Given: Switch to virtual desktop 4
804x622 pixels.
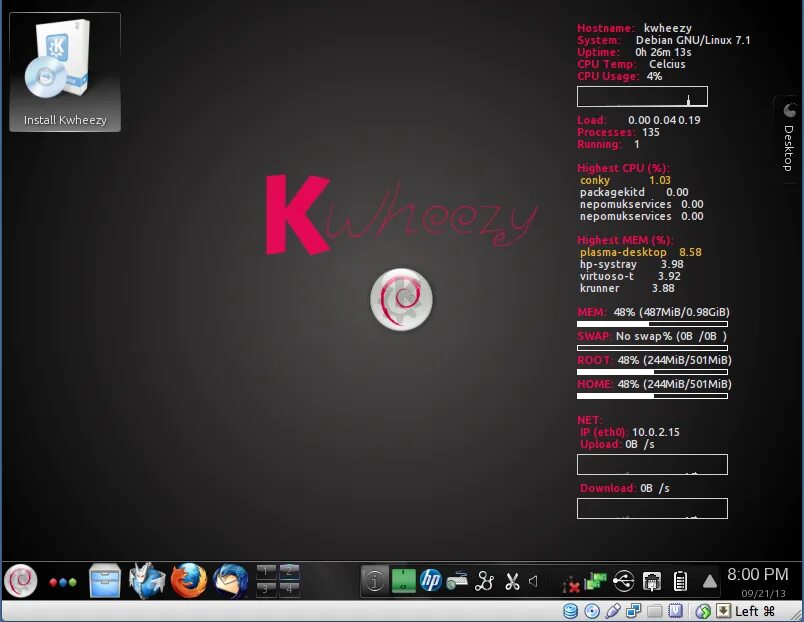Looking at the screenshot, I should pos(289,590).
